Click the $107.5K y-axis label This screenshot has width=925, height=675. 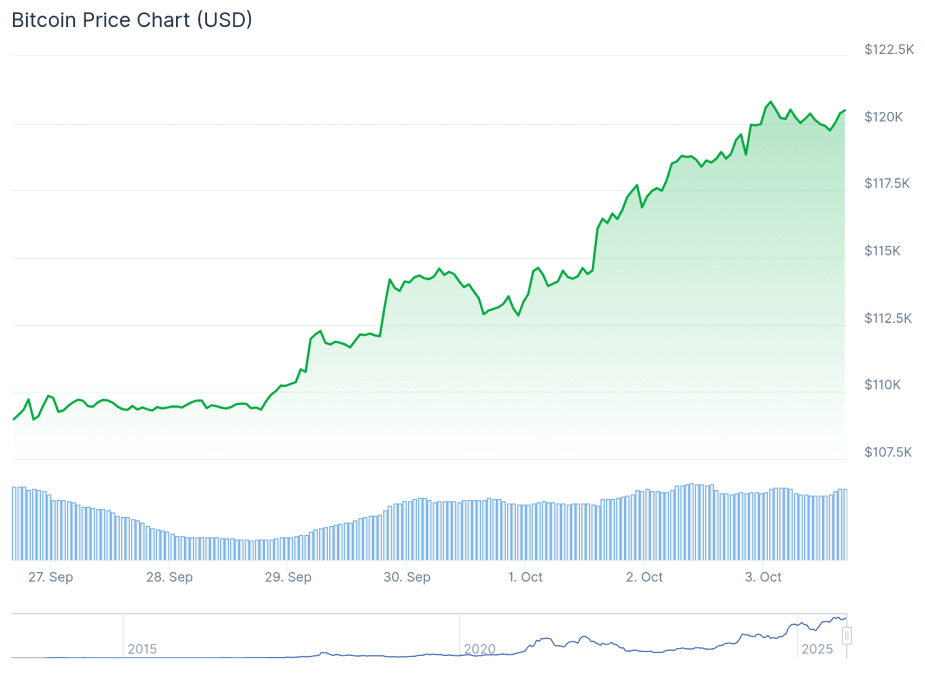(x=889, y=452)
